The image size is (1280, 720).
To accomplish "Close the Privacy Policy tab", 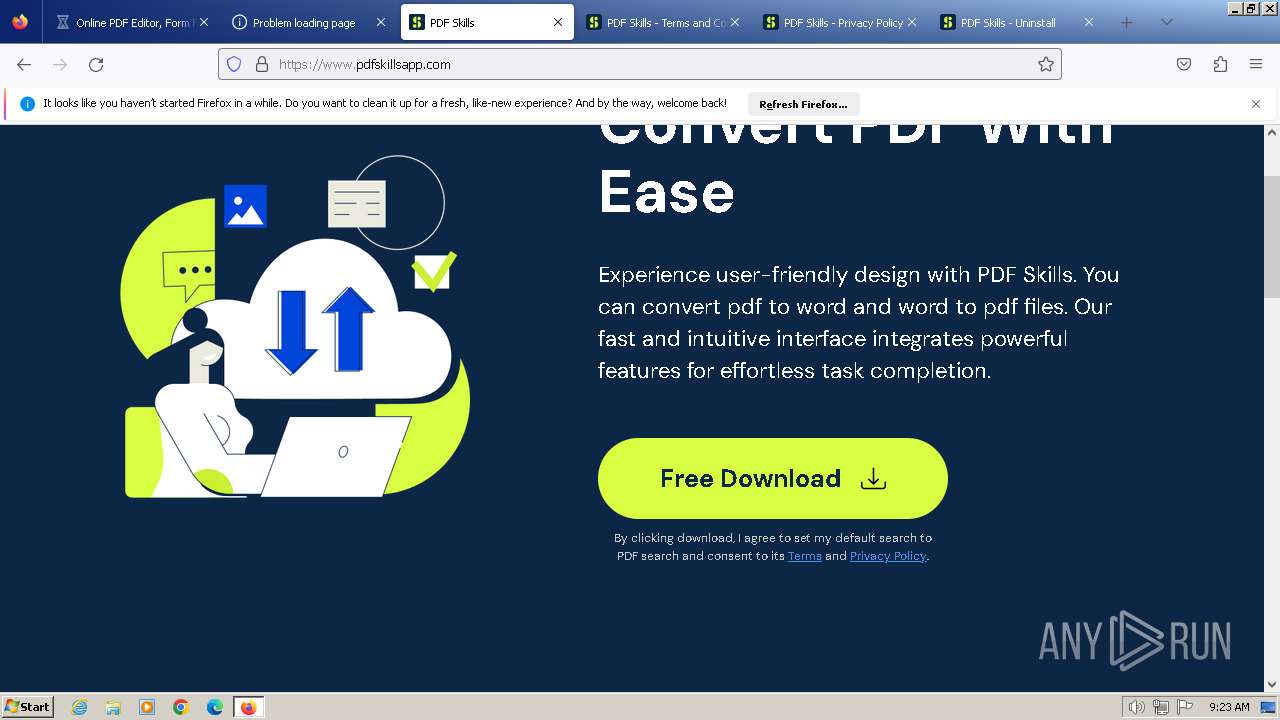I will 912,22.
